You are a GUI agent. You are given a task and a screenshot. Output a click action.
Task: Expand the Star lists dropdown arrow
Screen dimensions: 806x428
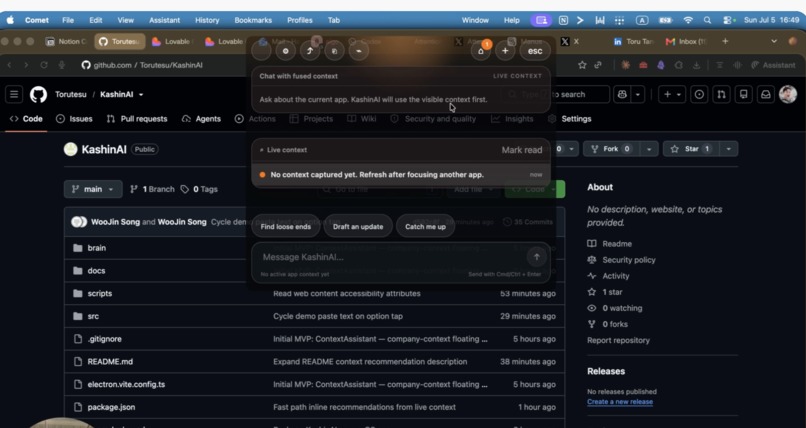728,149
